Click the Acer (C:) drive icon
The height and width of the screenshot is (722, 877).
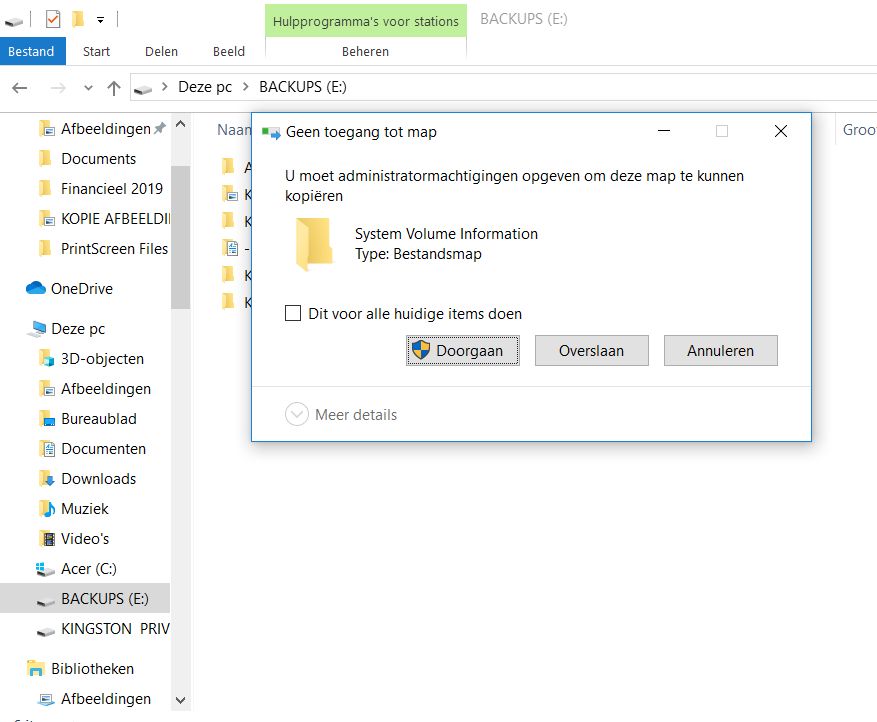[x=45, y=569]
